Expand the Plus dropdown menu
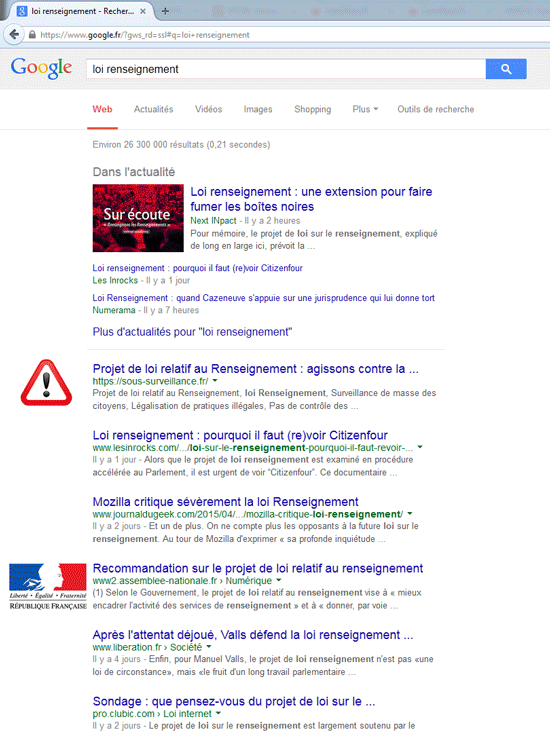Screen dimensions: 550x733 click(x=365, y=109)
